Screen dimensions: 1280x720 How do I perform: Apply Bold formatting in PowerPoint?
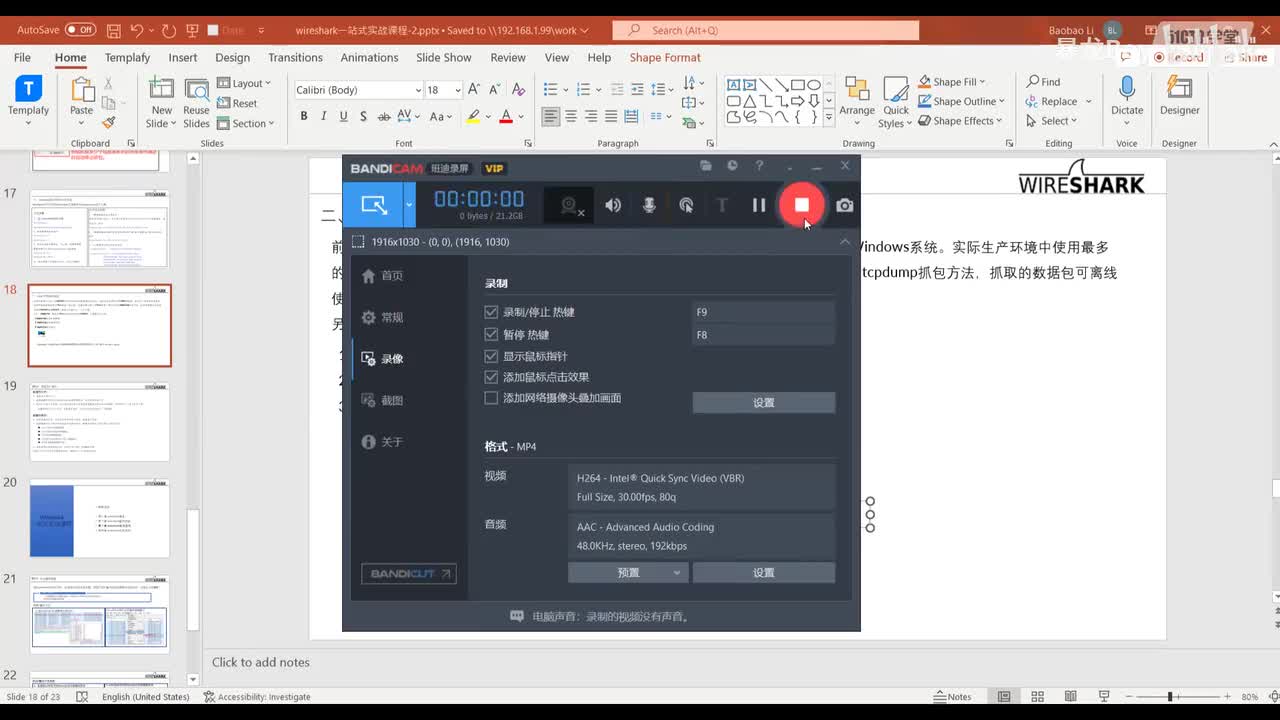point(304,116)
